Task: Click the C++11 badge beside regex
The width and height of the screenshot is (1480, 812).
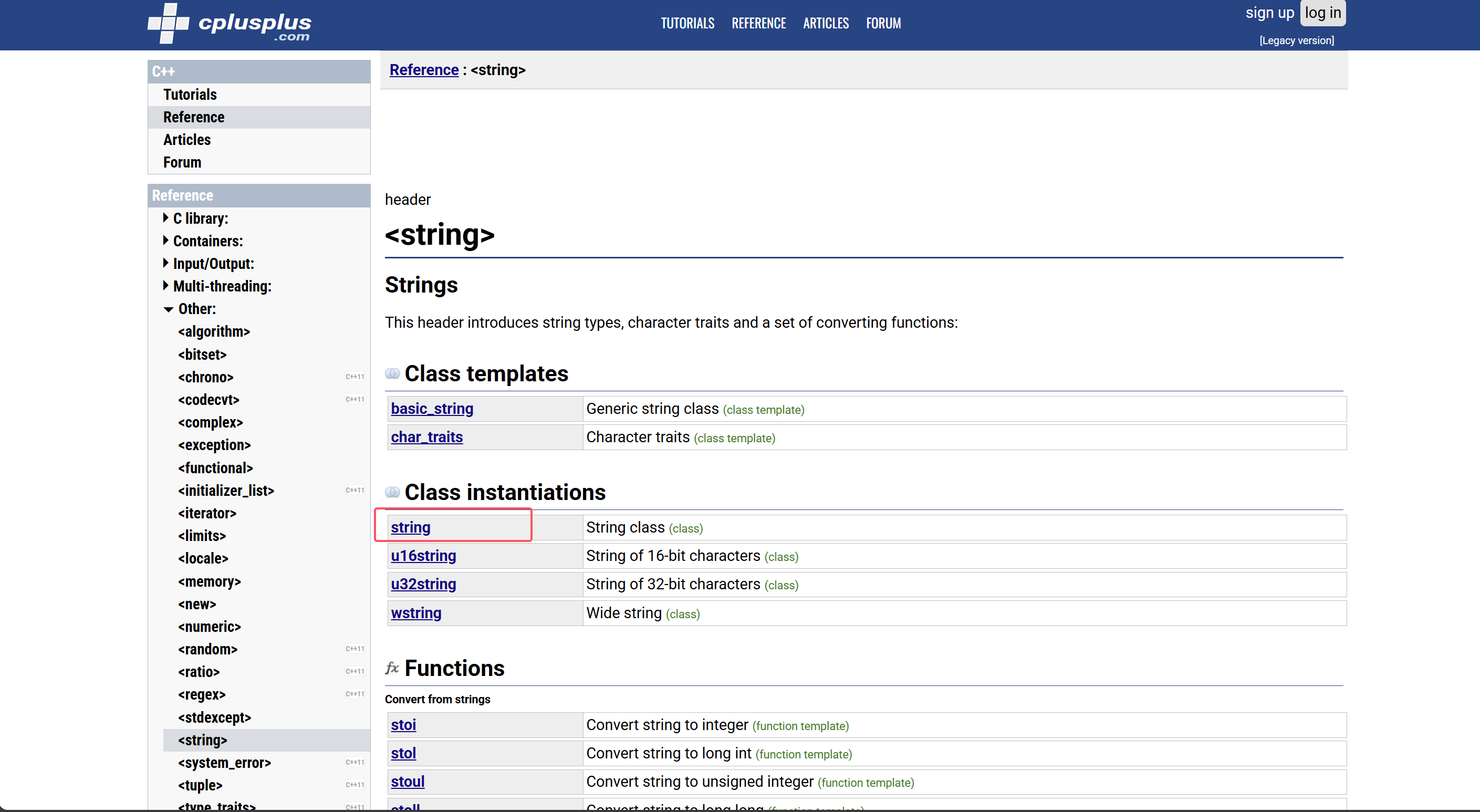Action: pos(355,694)
